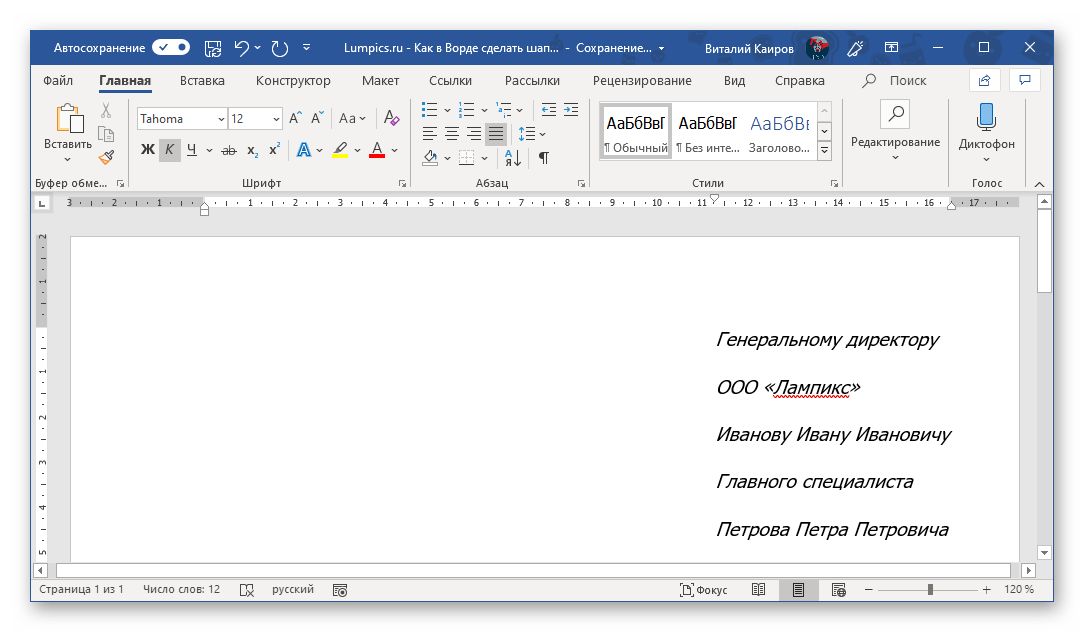Toggle bold formatting (Ж button)
The height and width of the screenshot is (632, 1084).
click(148, 150)
